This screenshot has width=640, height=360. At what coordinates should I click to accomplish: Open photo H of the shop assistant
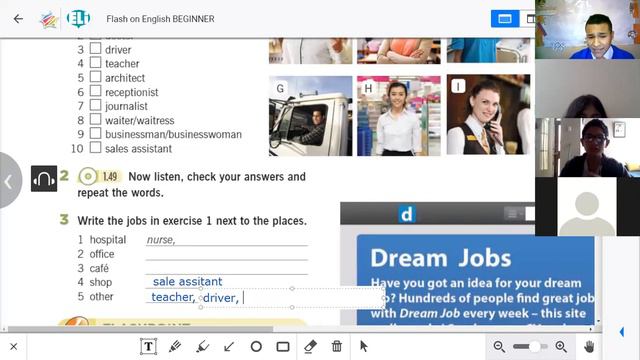pos(399,116)
